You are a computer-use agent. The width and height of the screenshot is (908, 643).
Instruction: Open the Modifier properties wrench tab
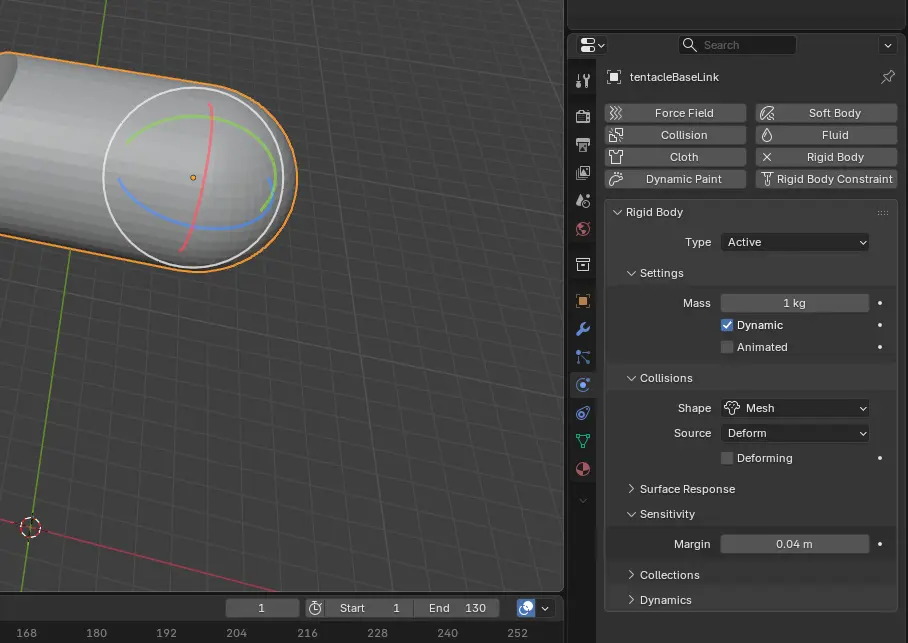coord(583,329)
